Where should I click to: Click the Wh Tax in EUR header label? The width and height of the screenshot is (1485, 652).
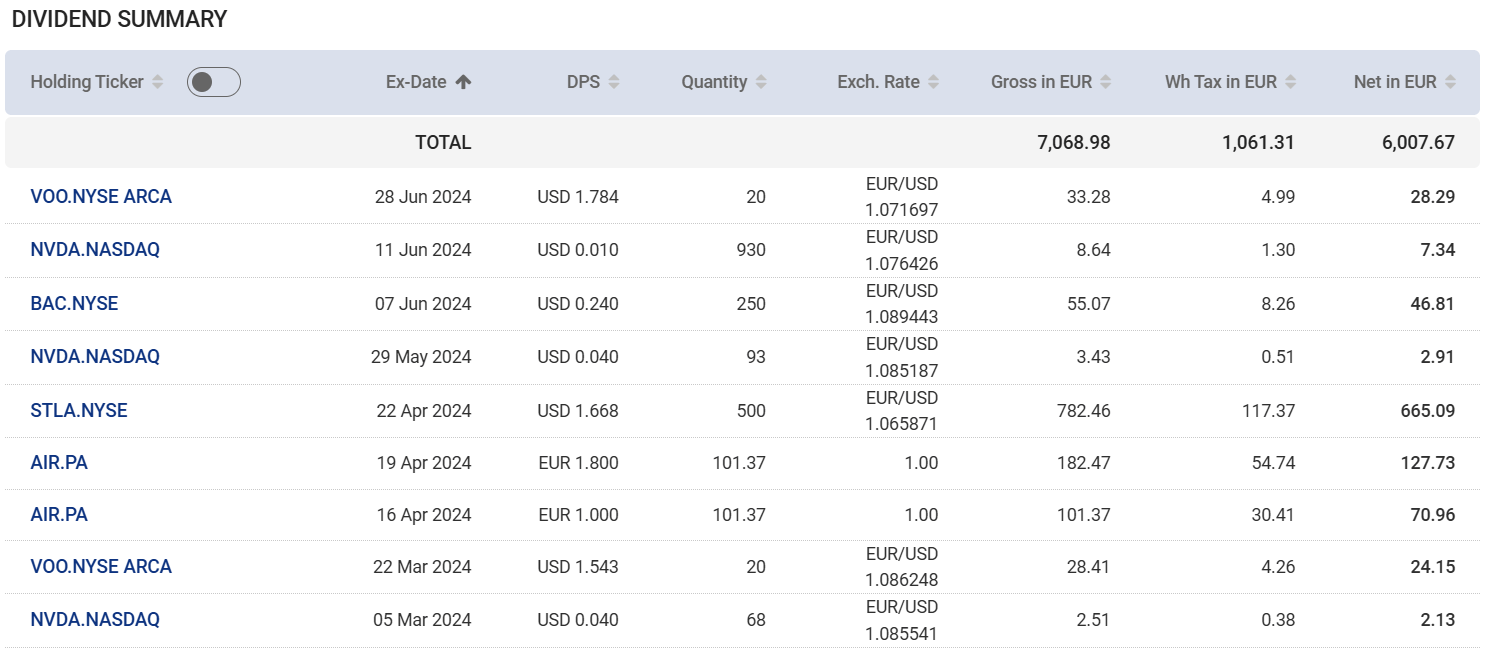[1221, 82]
